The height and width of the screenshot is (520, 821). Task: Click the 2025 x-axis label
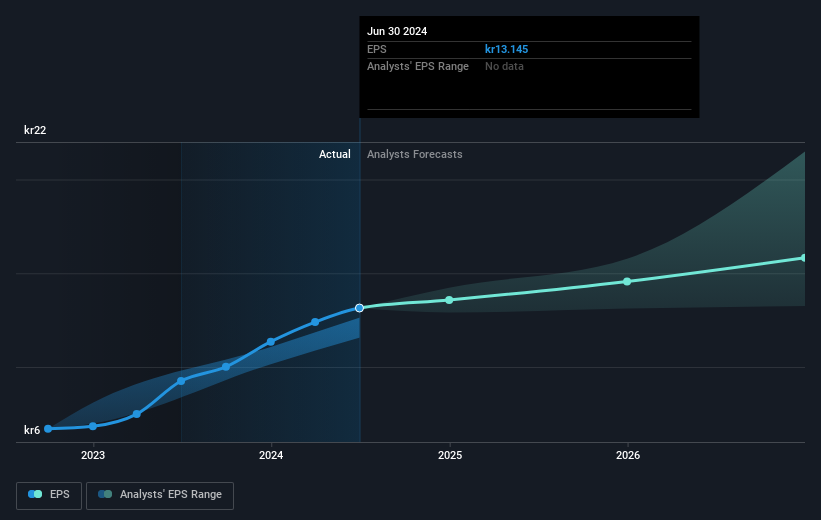pos(450,455)
